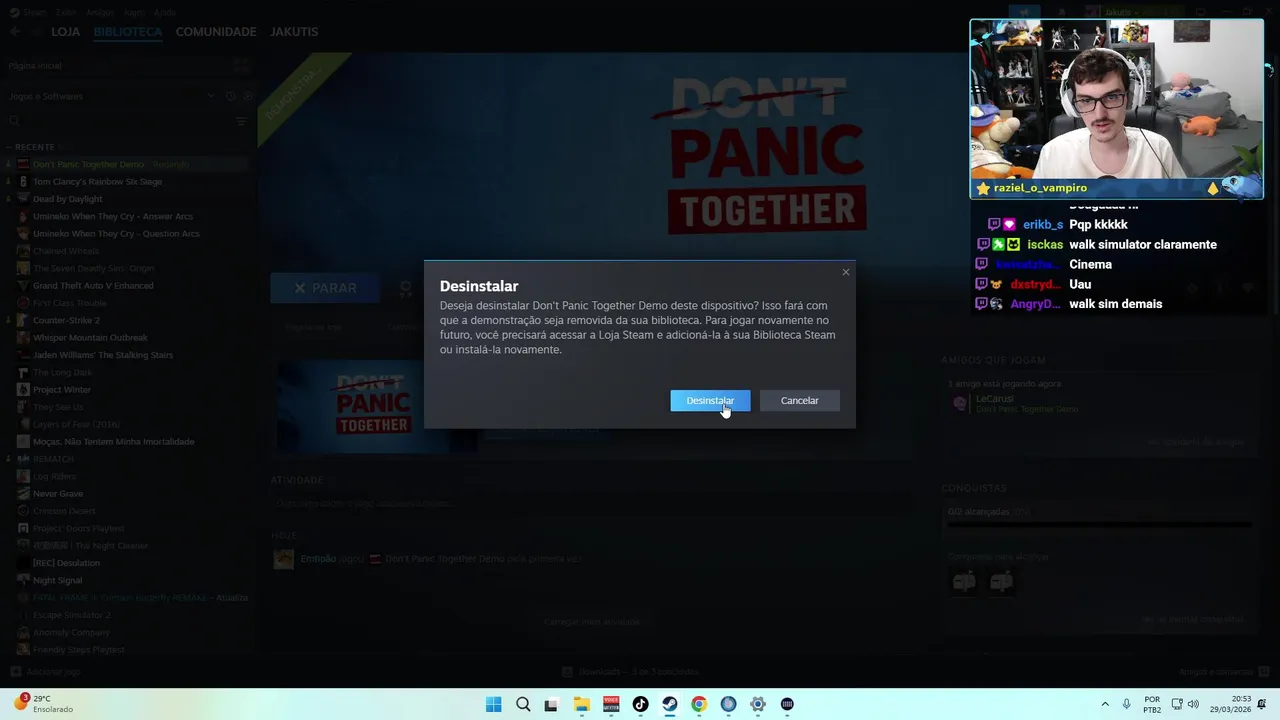The width and height of the screenshot is (1280, 720).
Task: Switch to the LOJA tab
Action: [x=65, y=32]
